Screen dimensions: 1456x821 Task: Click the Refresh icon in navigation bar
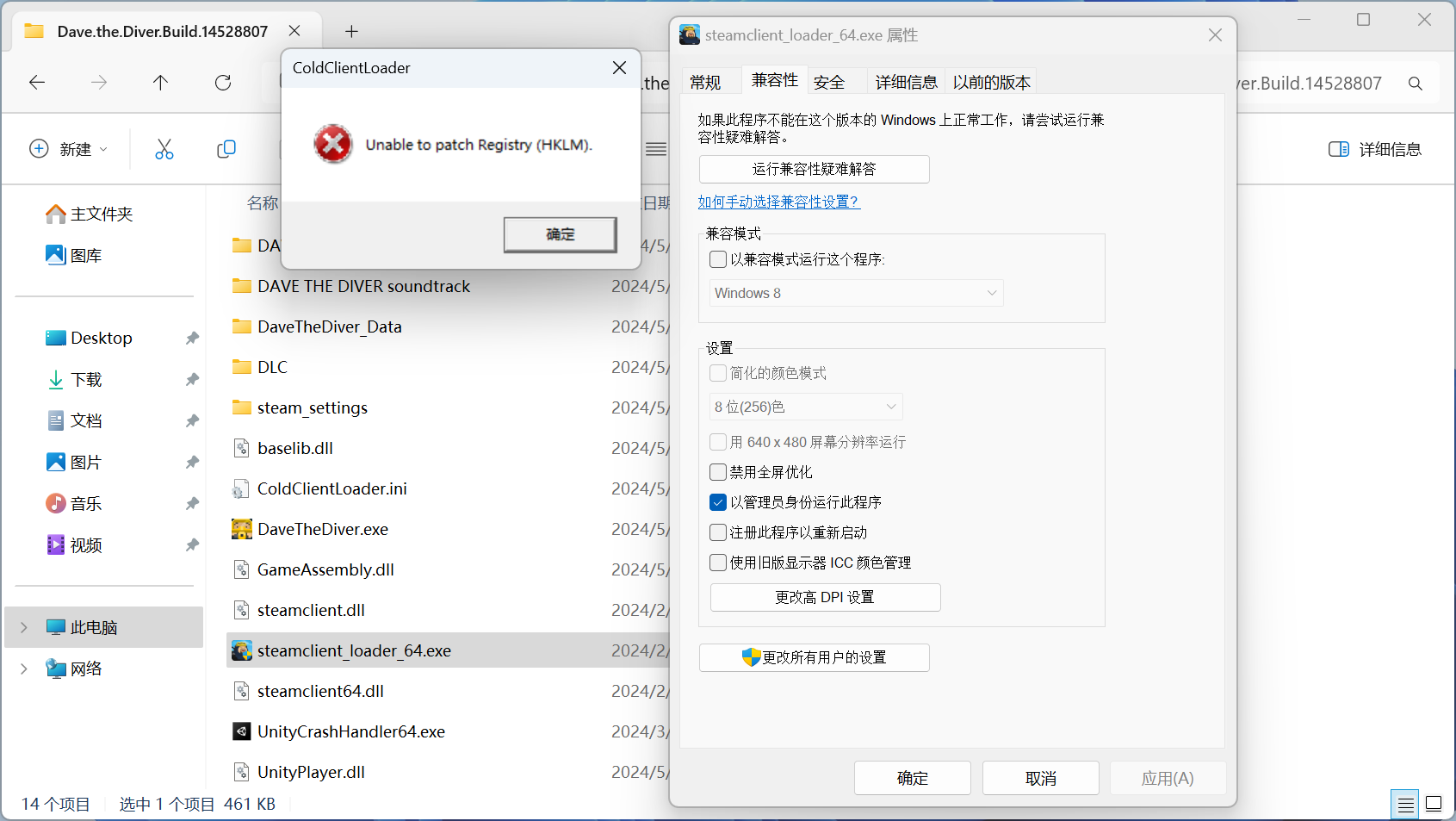pos(223,83)
